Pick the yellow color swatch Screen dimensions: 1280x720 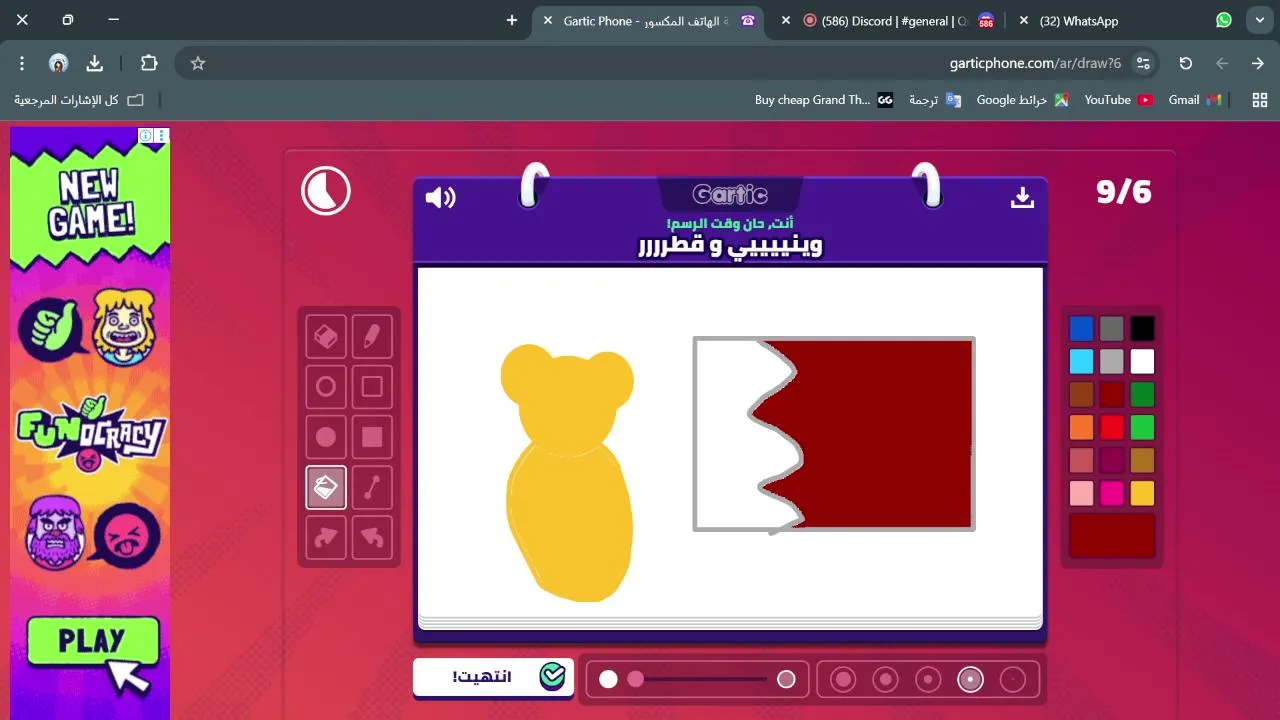[1142, 493]
